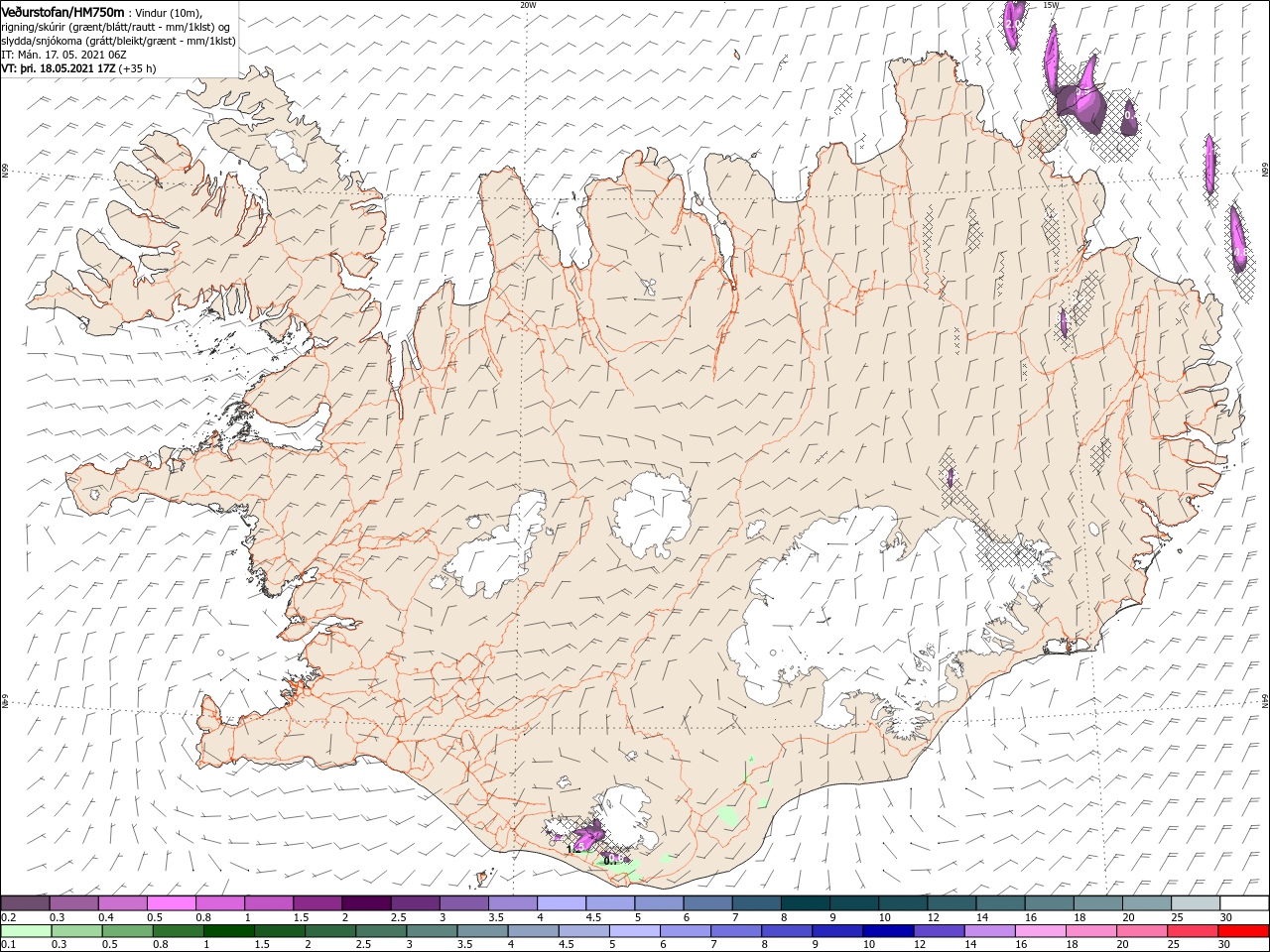The image size is (1270, 952).
Task: Select light pink lower swatch starting at 16
Action: click(1040, 931)
